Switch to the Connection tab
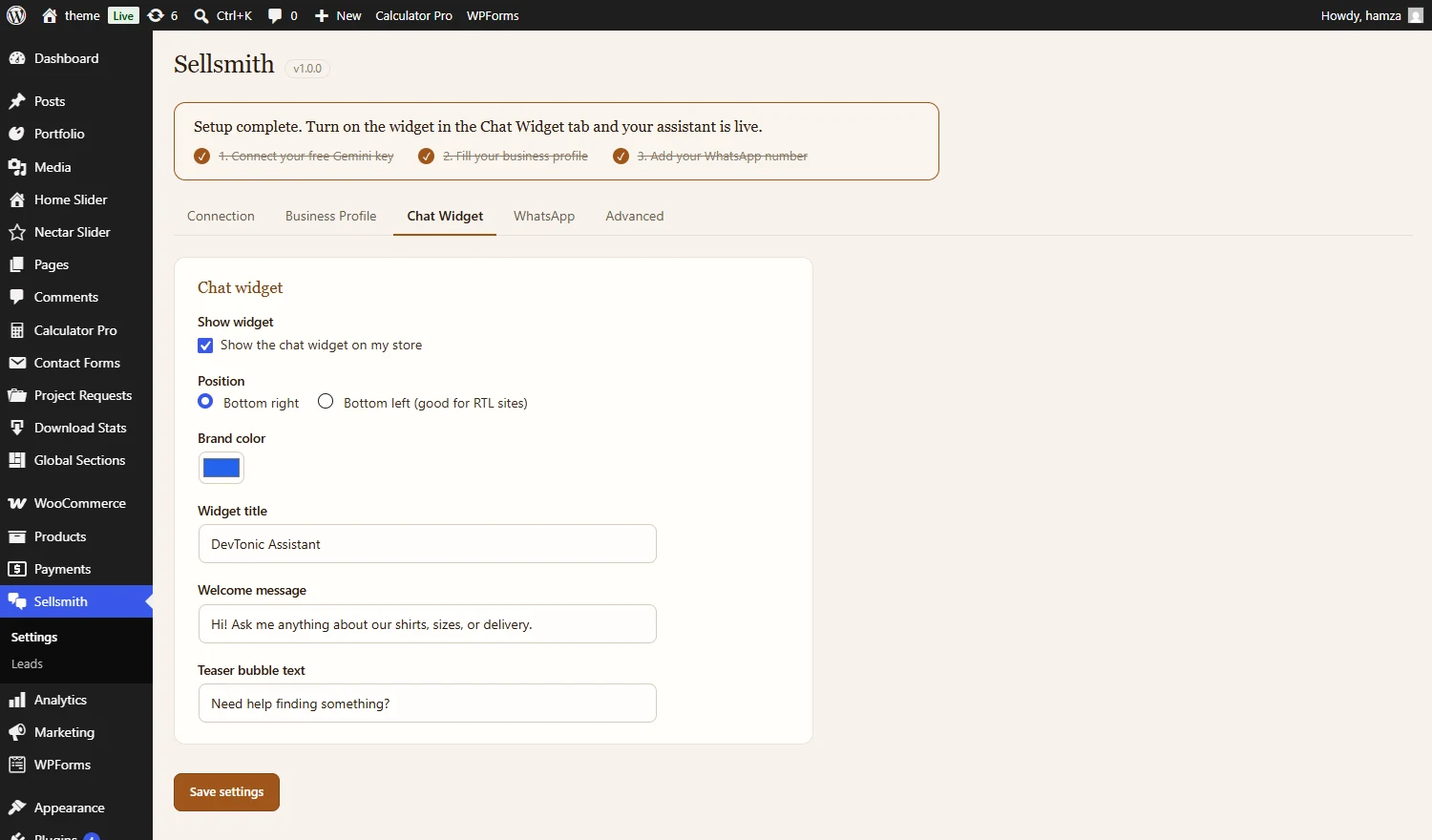1432x840 pixels. [x=221, y=216]
